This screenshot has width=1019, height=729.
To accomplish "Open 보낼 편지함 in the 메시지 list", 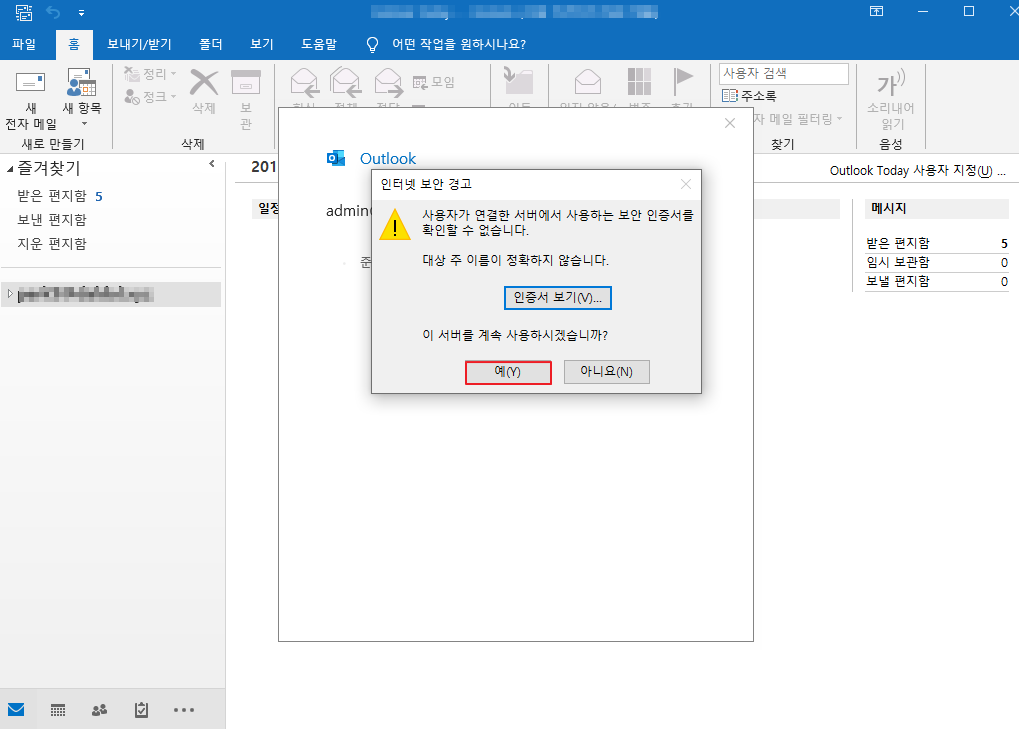I will click(897, 281).
